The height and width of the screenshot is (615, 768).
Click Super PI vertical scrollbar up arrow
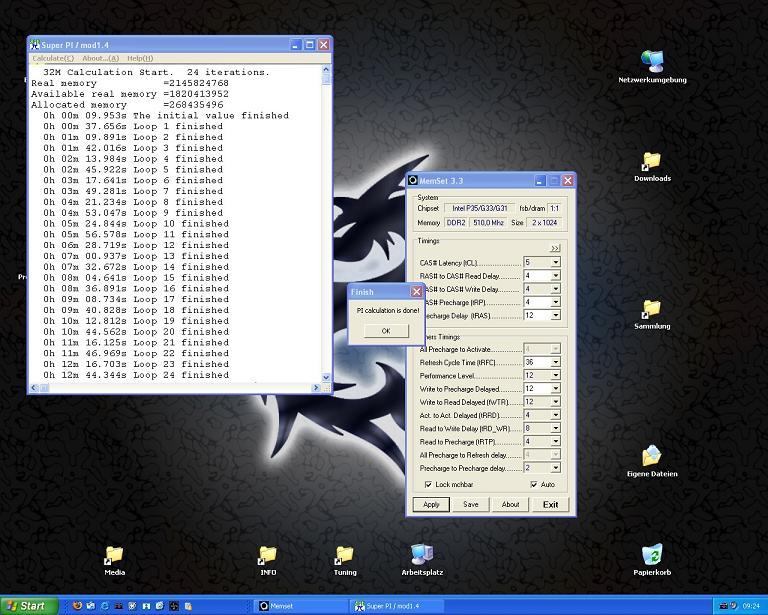[326, 70]
